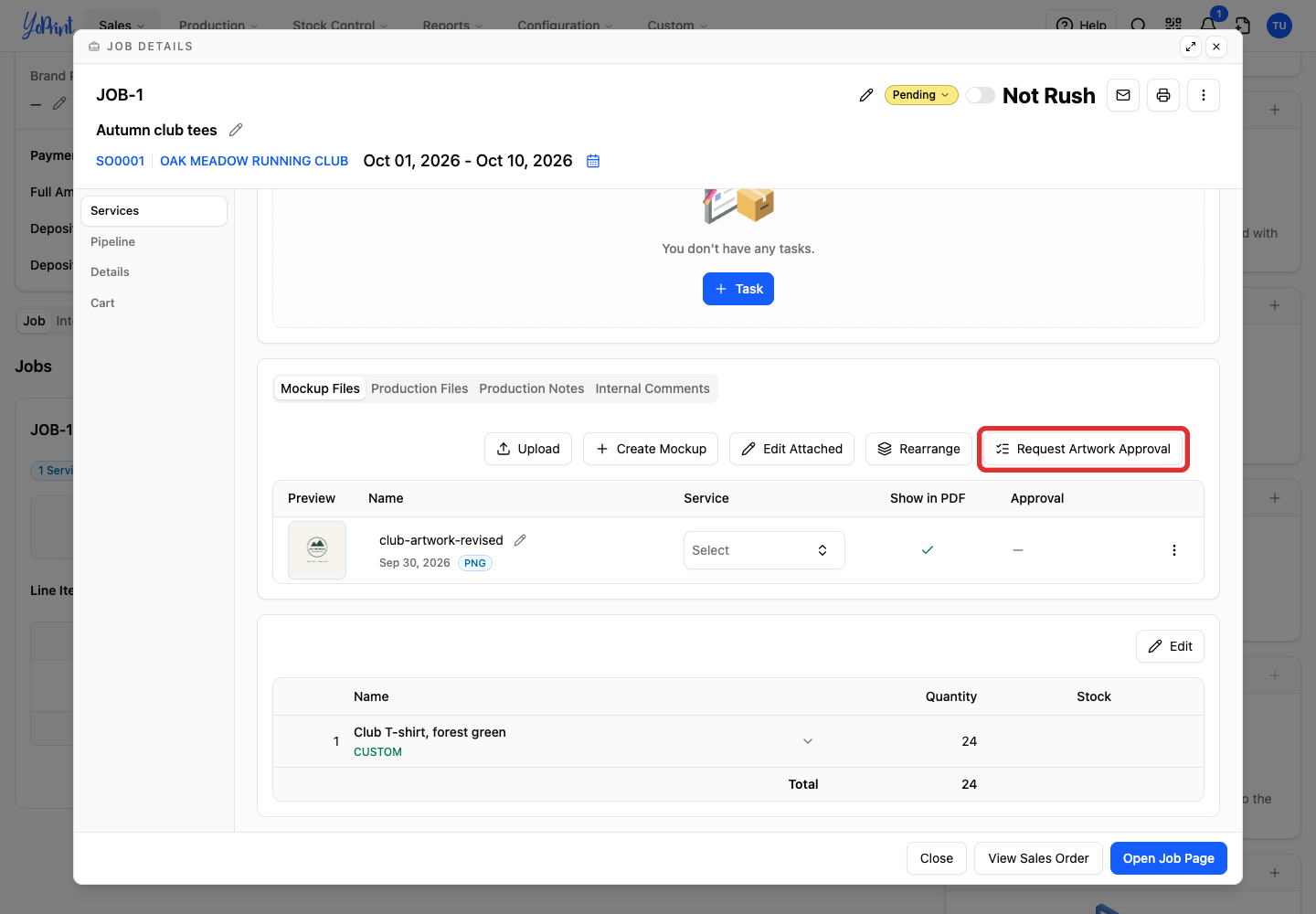Open the Pending status dropdown
This screenshot has width=1316, height=914.
921,95
